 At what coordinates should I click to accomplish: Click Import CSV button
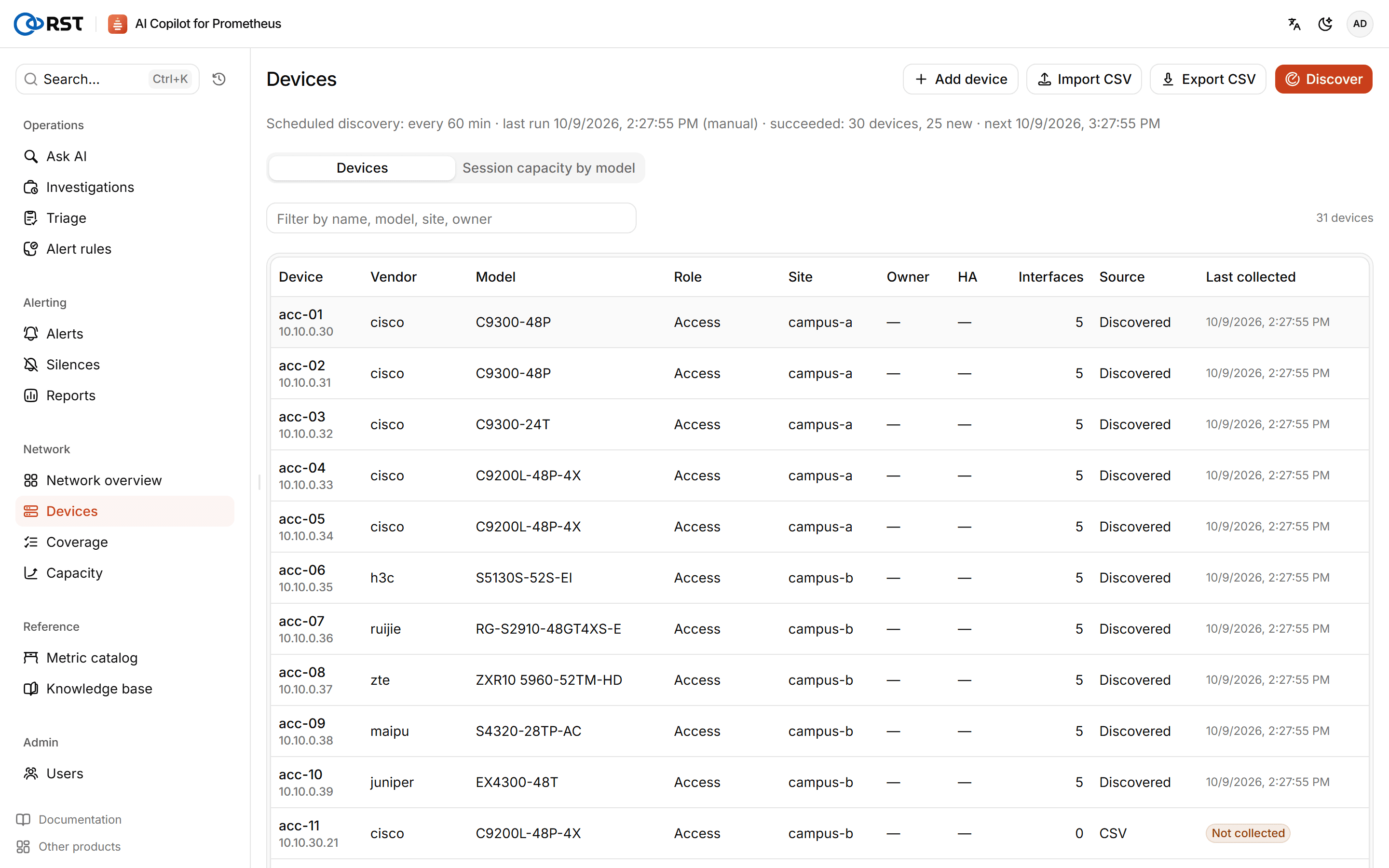click(x=1084, y=79)
